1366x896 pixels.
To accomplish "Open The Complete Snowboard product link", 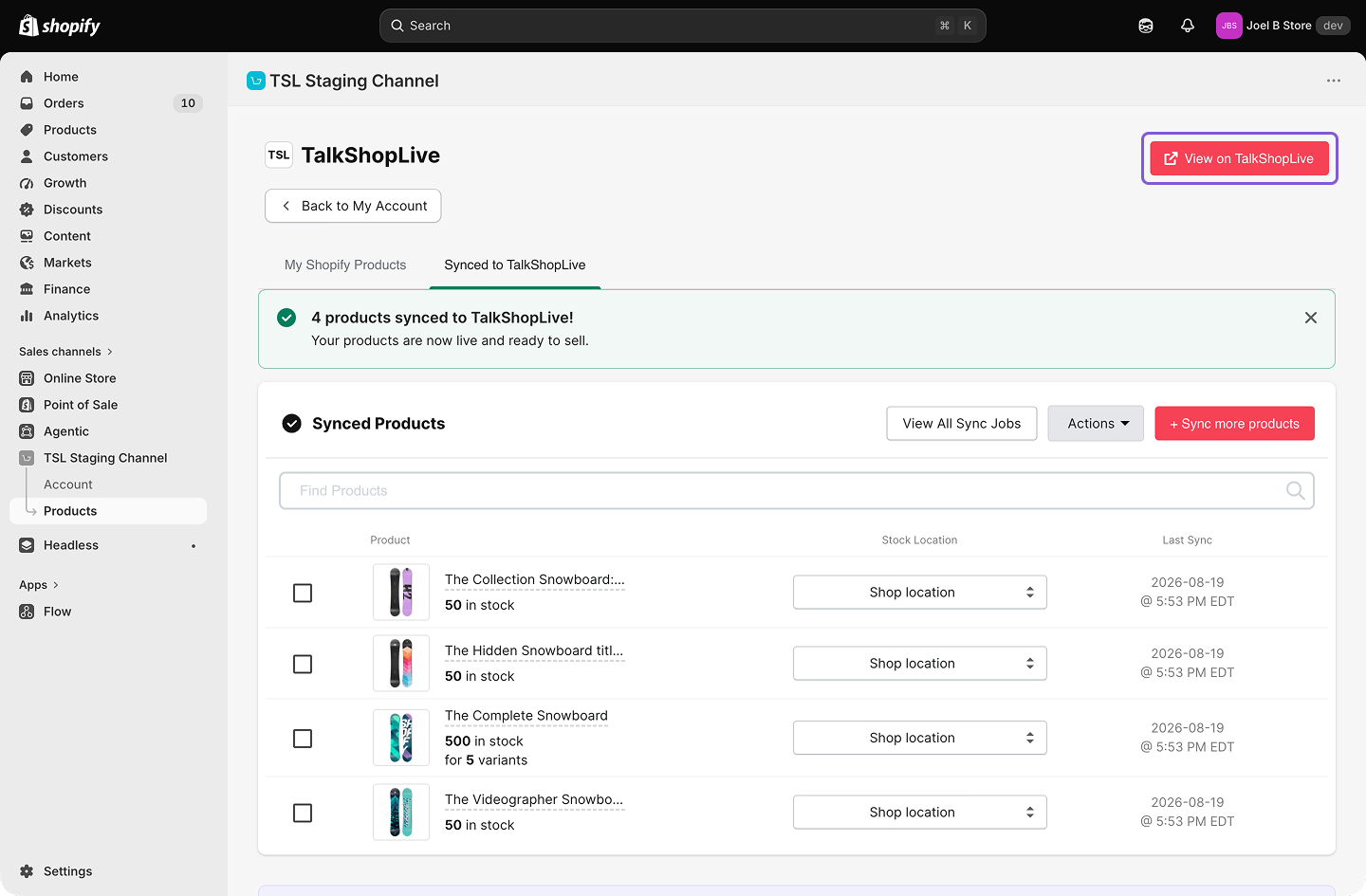I will pos(526,716).
